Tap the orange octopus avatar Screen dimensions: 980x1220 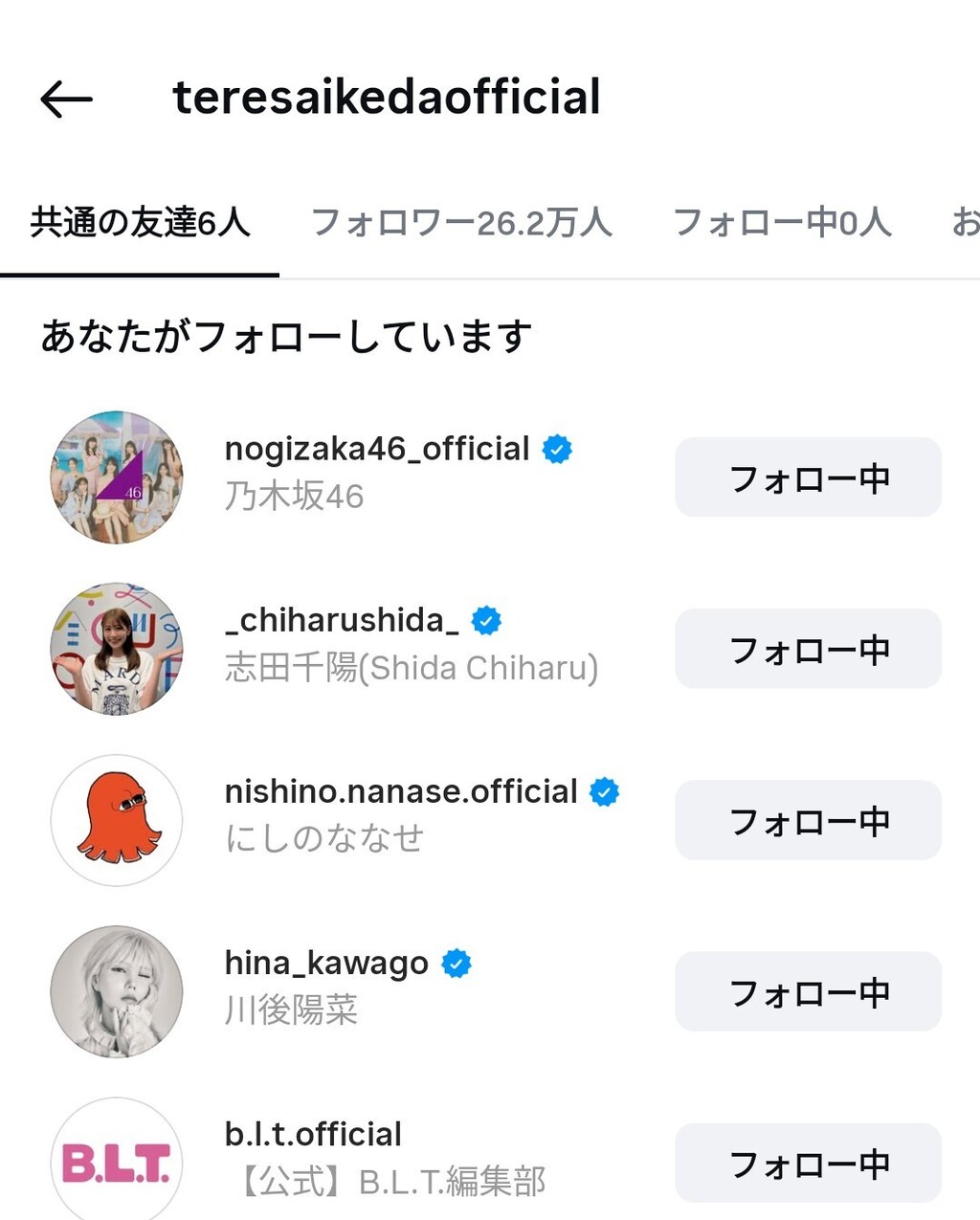pos(117,819)
